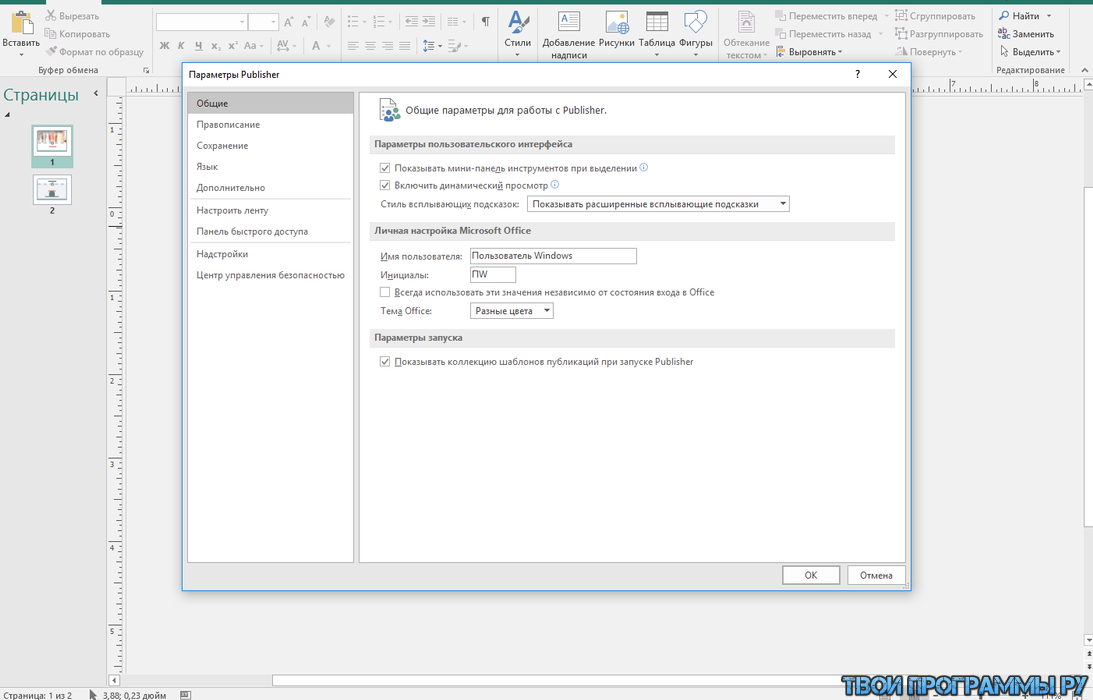Click increase indent icon
The image size is (1093, 700).
pos(429,22)
